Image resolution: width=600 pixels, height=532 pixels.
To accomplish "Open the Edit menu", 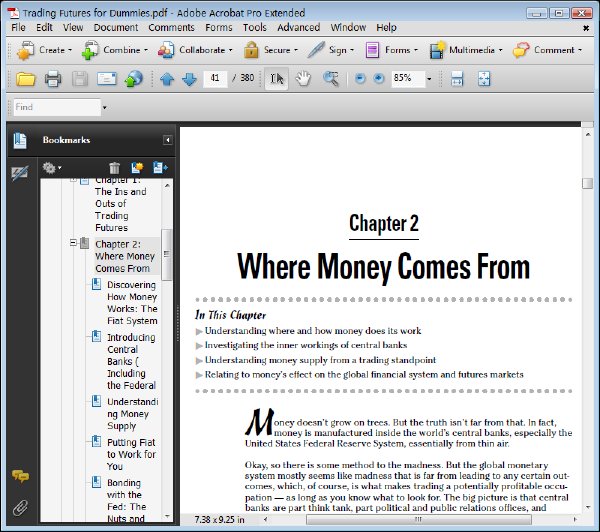I will pyautogui.click(x=44, y=28).
